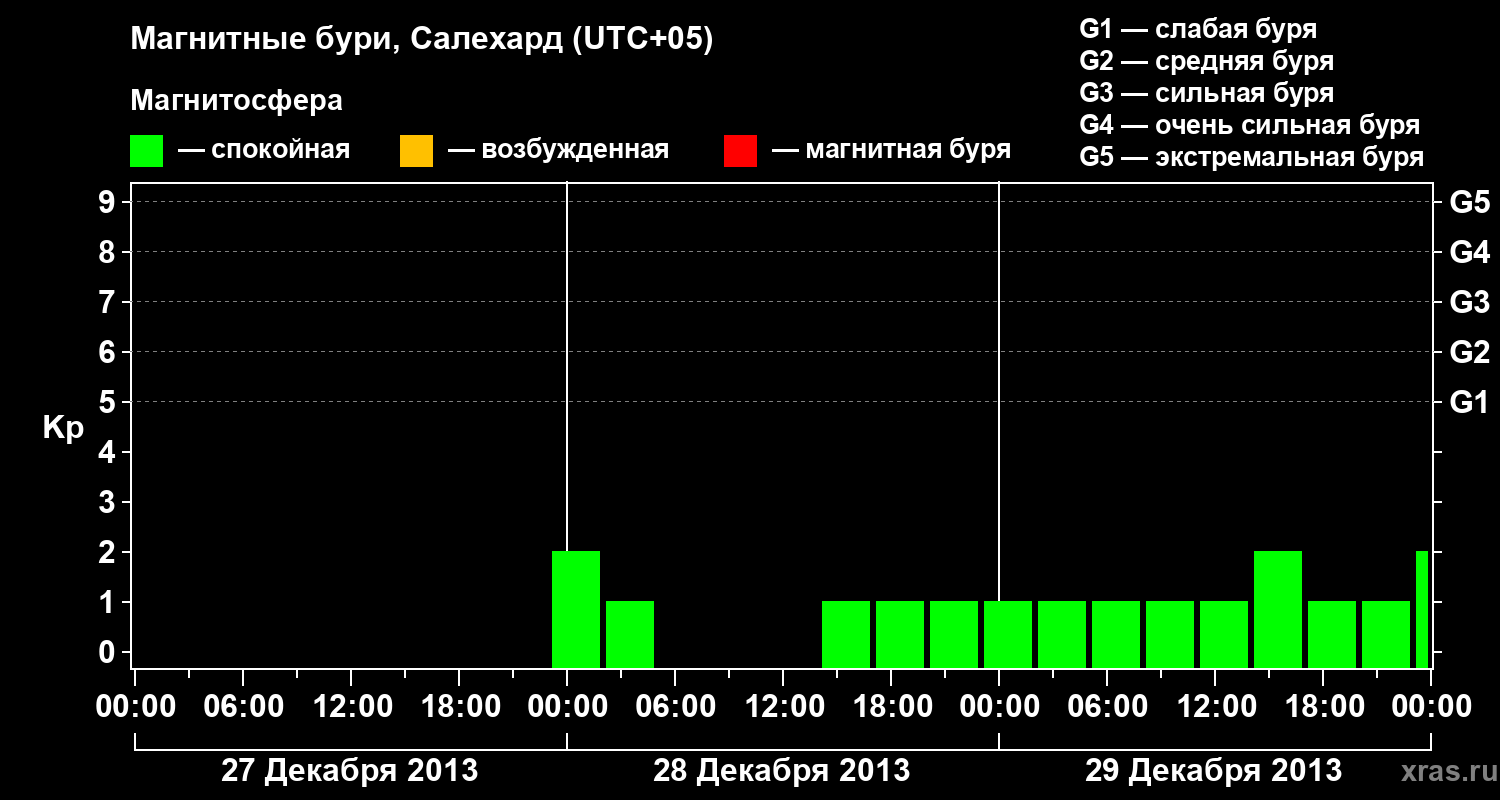
Task: Click the Kp 1 bar at 03:00 on 28 Декабря
Action: click(630, 634)
